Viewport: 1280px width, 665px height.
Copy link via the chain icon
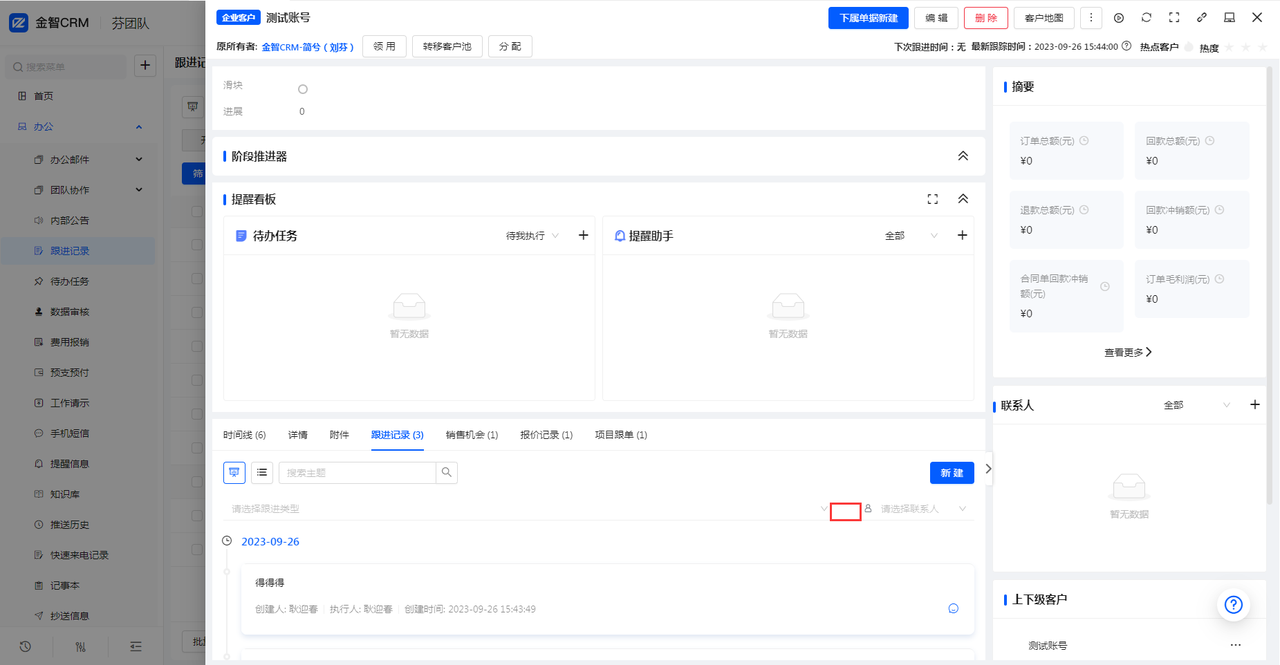click(1202, 18)
